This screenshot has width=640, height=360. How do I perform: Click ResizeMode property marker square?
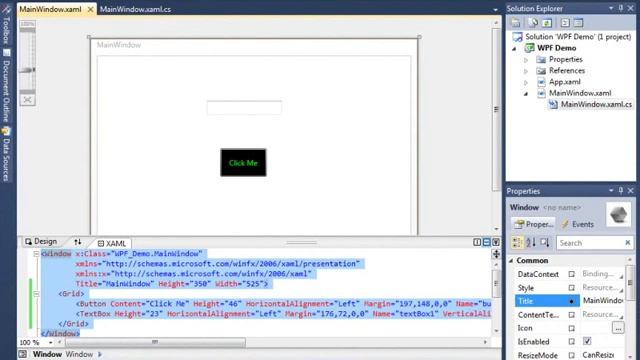[x=571, y=355]
